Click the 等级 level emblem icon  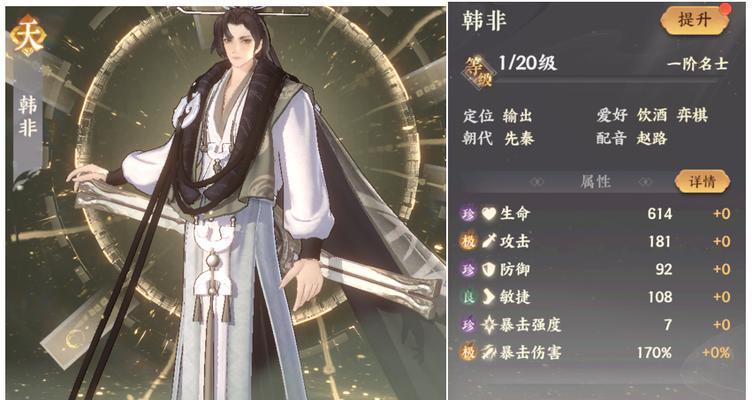[x=478, y=72]
